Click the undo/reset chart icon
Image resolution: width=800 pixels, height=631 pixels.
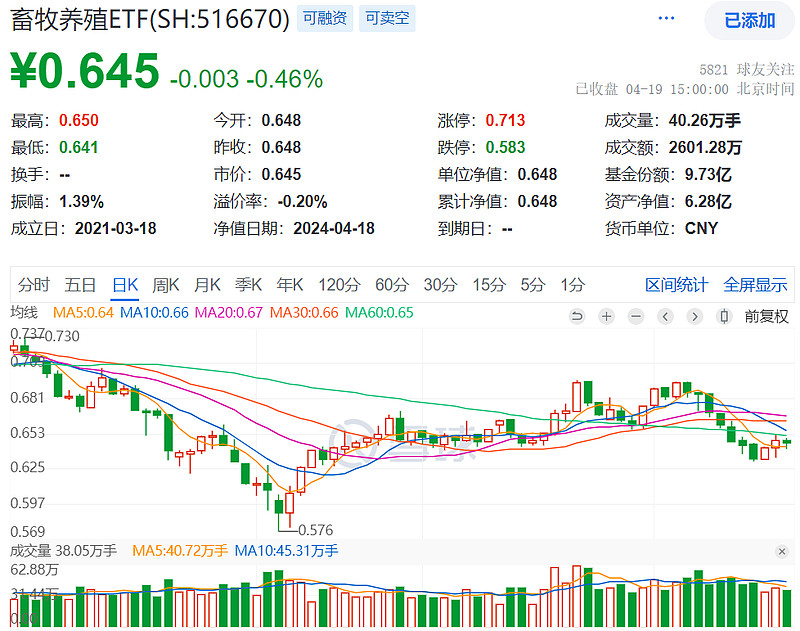point(576,316)
